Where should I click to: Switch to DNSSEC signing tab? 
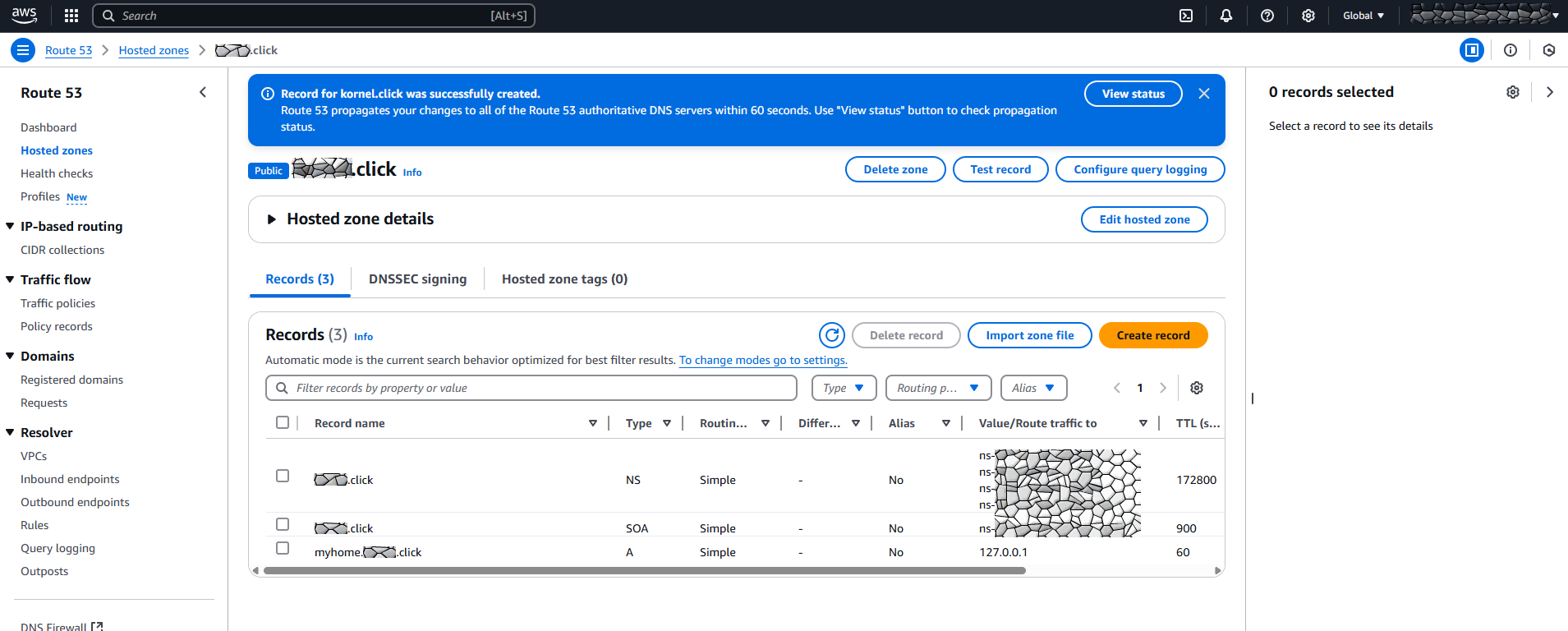[x=417, y=279]
